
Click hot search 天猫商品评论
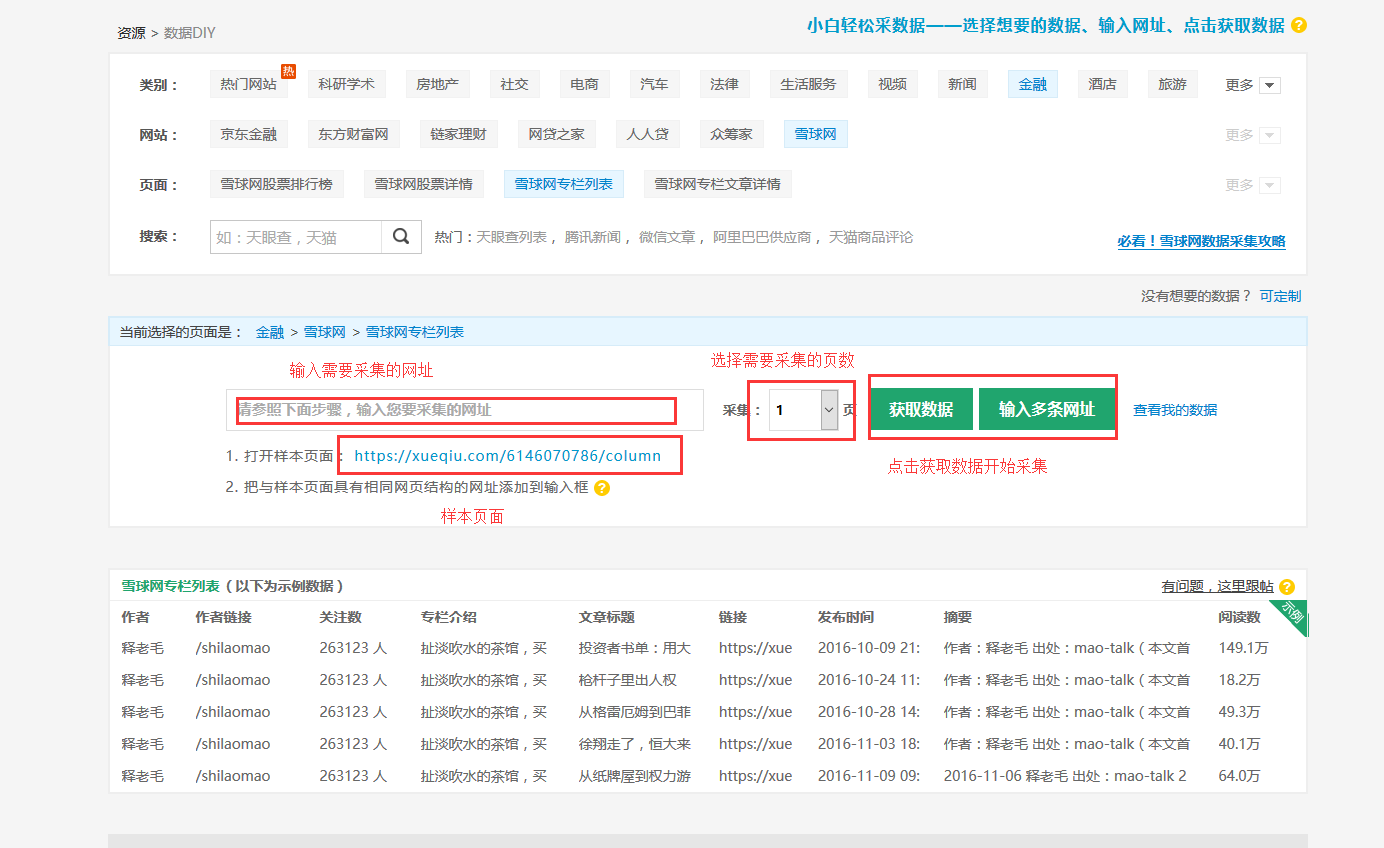(871, 237)
